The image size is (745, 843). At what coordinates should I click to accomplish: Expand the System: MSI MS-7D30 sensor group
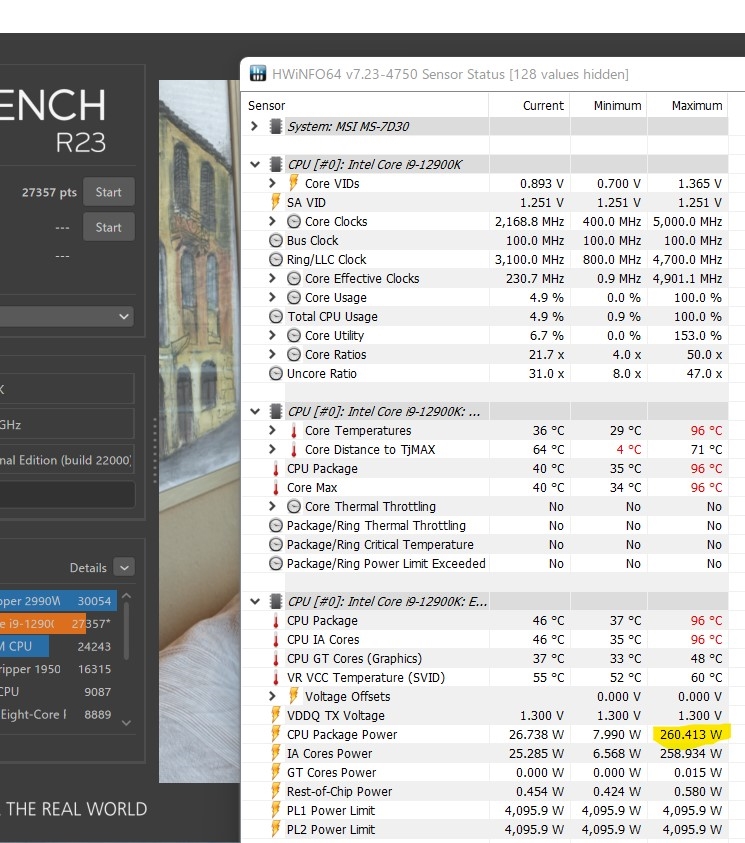click(x=255, y=126)
